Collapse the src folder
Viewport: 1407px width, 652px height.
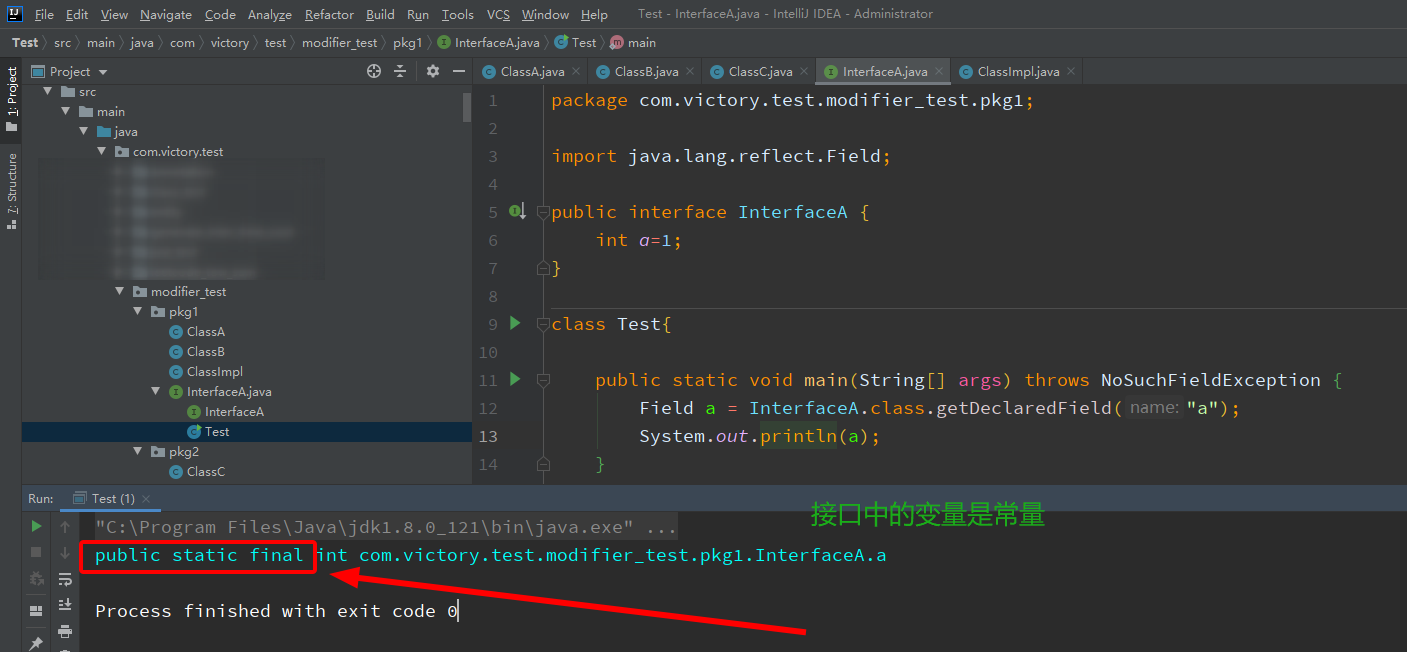47,91
